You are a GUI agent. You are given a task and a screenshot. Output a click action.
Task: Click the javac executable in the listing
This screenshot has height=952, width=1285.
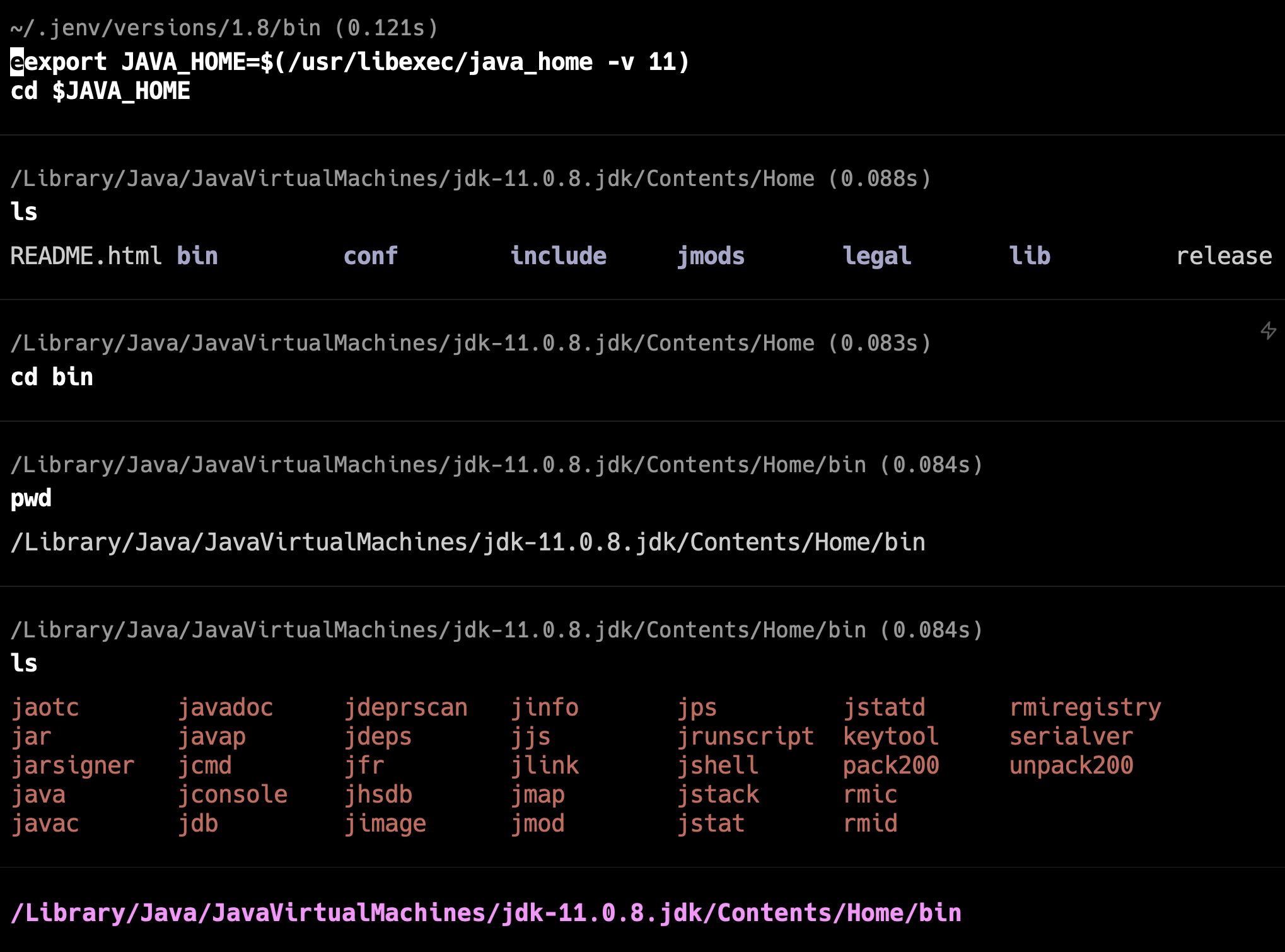point(45,823)
